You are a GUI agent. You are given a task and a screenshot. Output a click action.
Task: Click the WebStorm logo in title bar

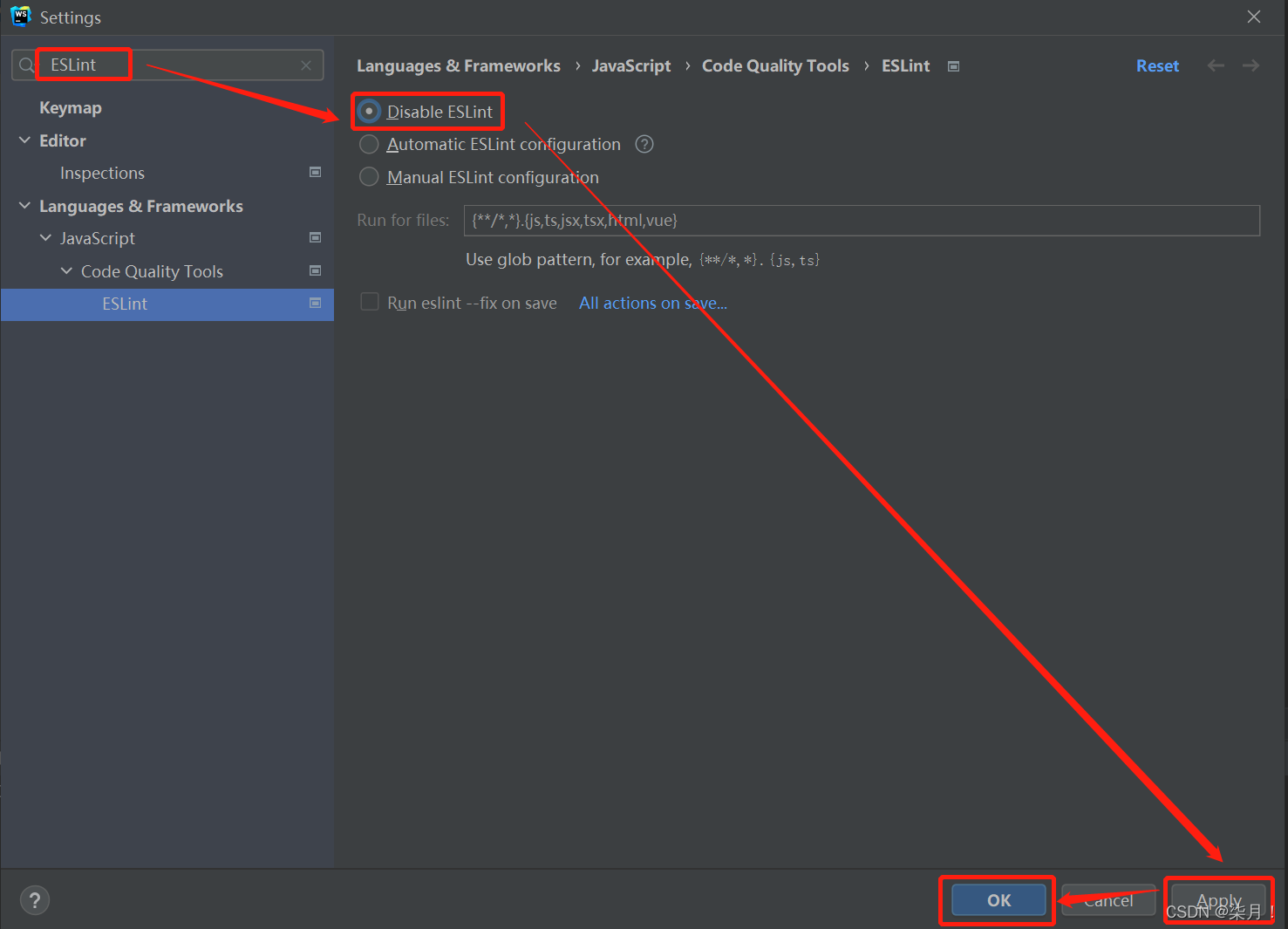tap(20, 17)
